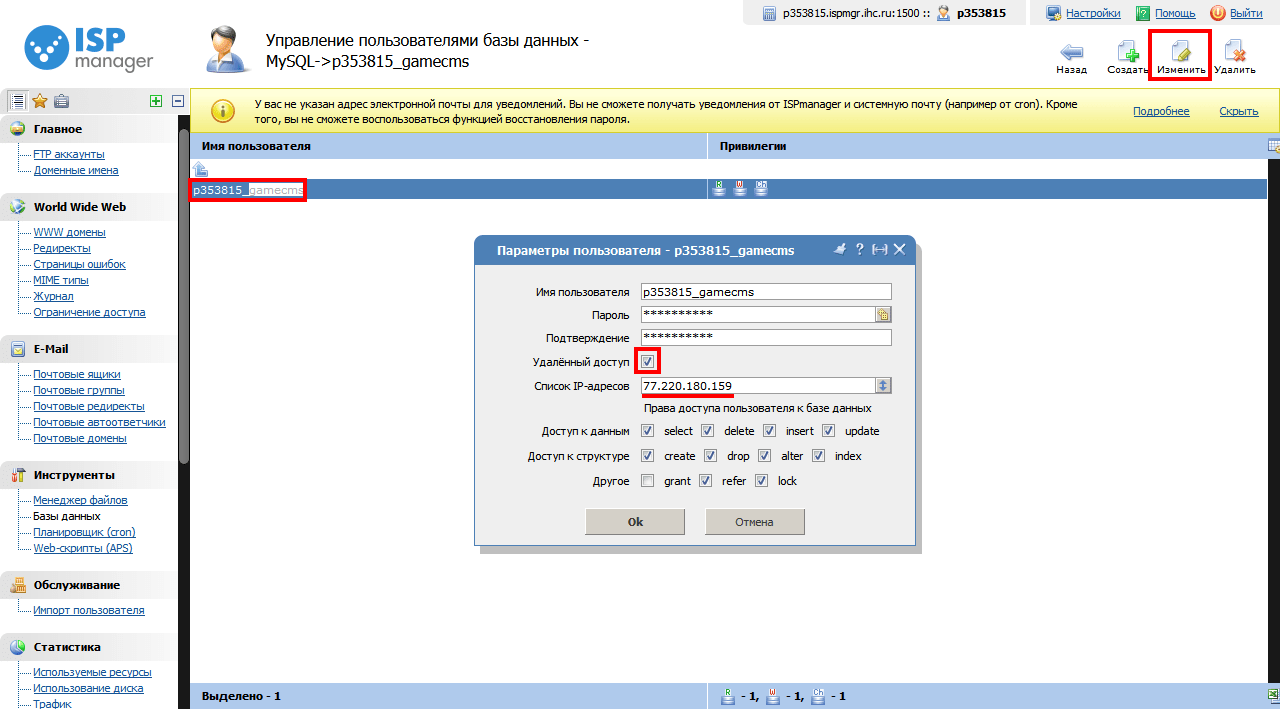This screenshot has width=1280, height=709.
Task: Click the Имя пользователя input field
Action: coord(765,292)
